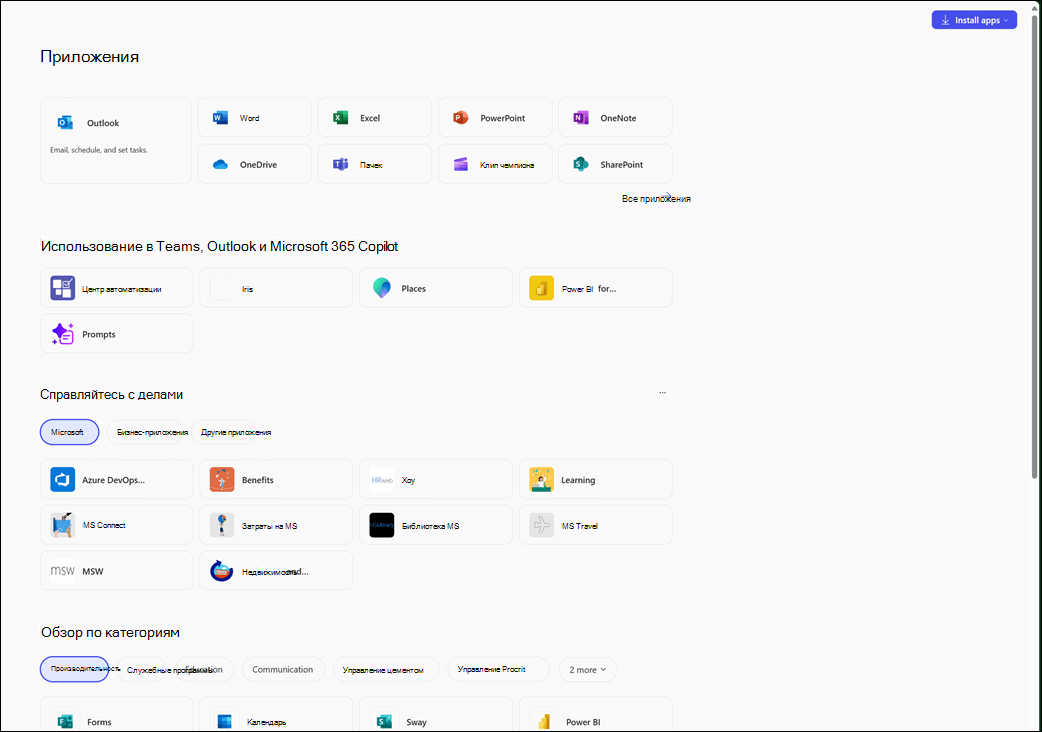
Task: Open the Outlook app icon
Action: 65,122
